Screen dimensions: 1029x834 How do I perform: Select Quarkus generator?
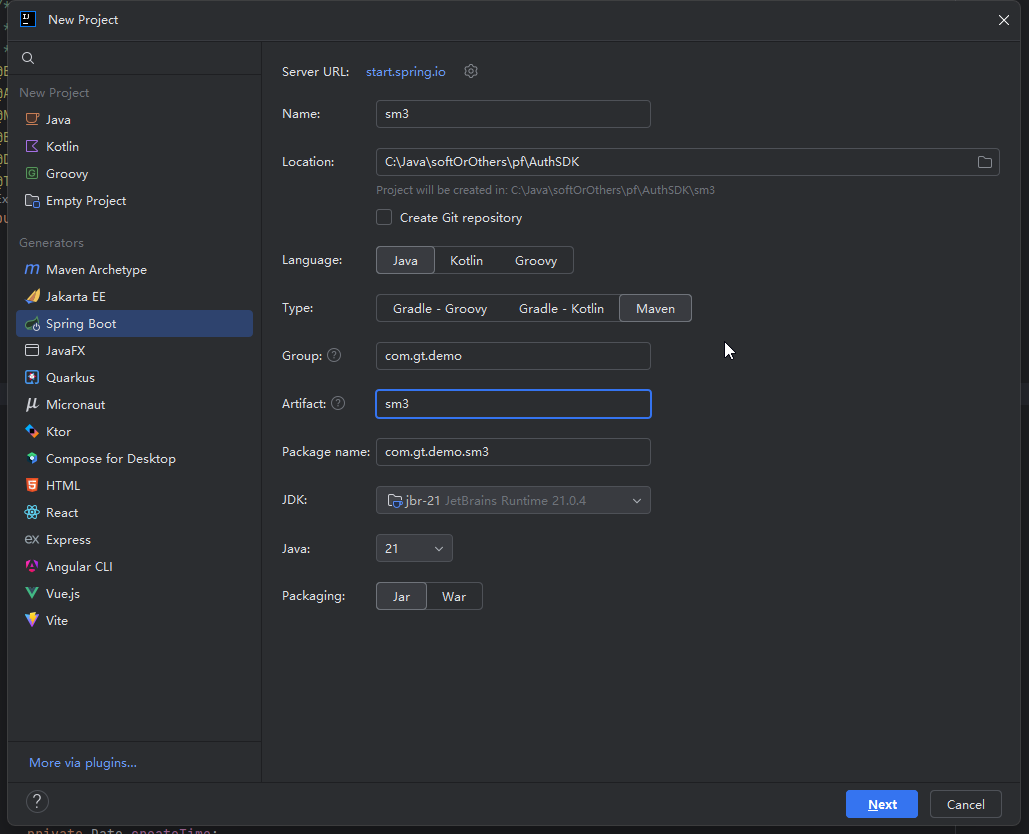click(x=134, y=377)
